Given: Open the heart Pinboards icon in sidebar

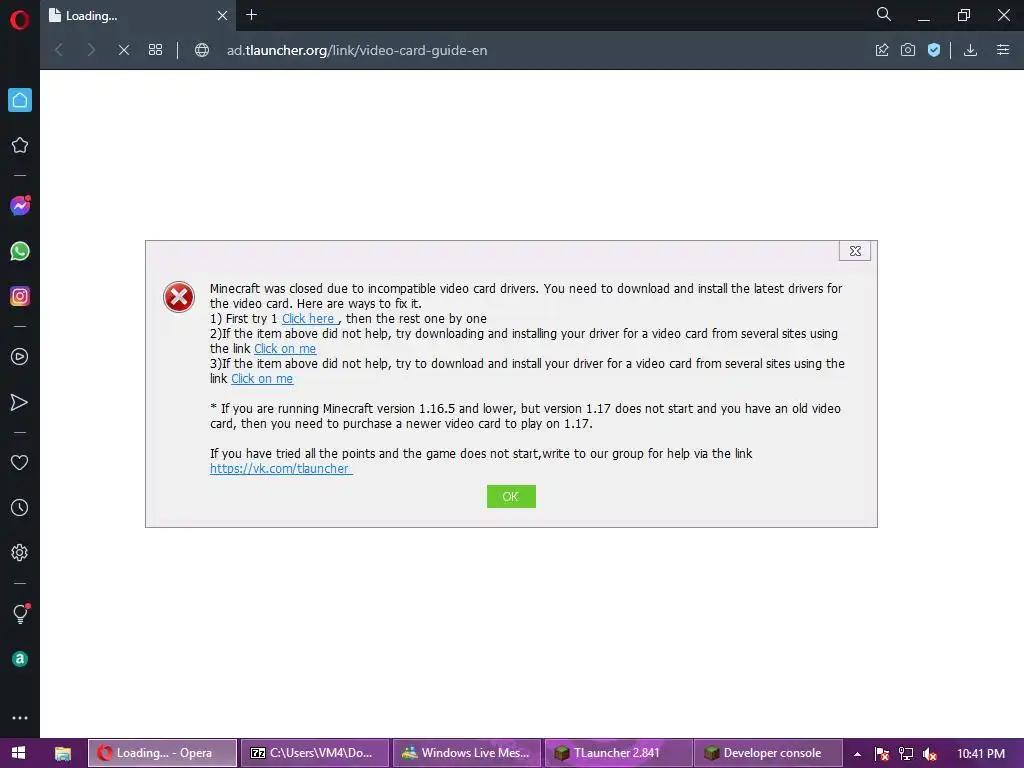Looking at the screenshot, I should point(20,462).
